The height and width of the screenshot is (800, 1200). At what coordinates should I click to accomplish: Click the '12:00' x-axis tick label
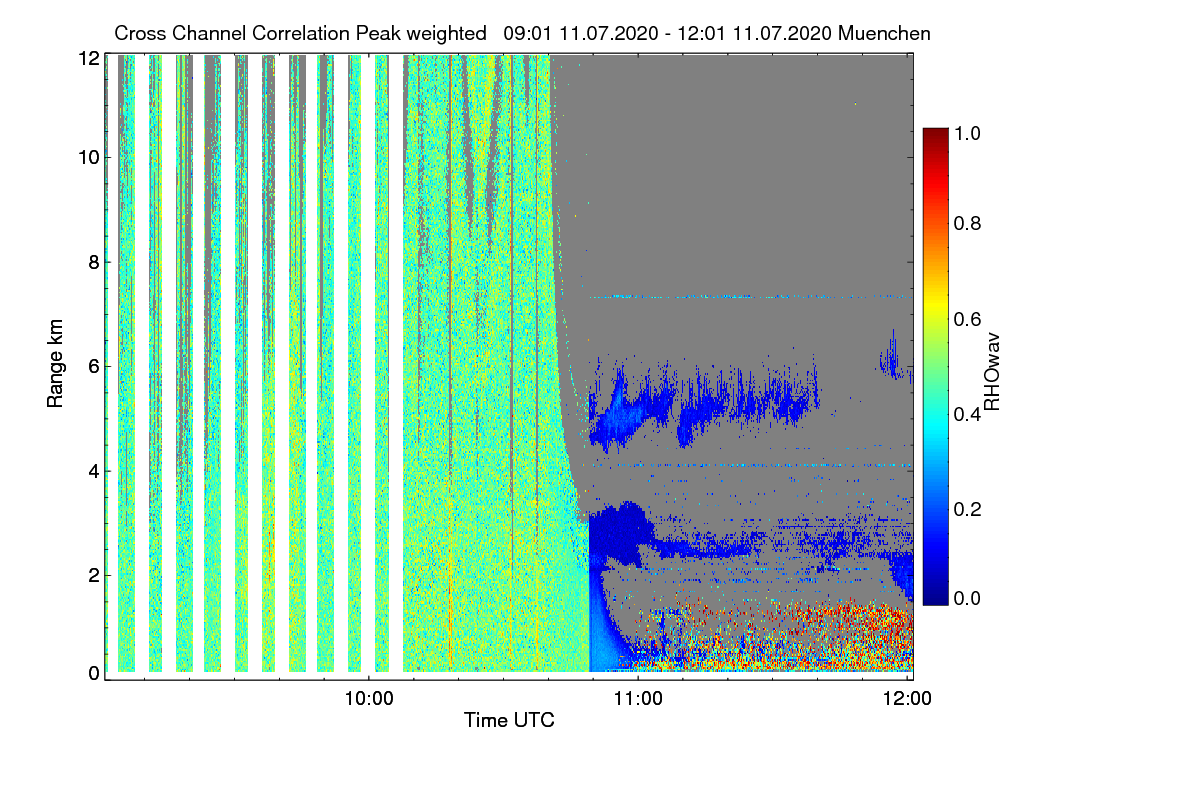(x=907, y=697)
